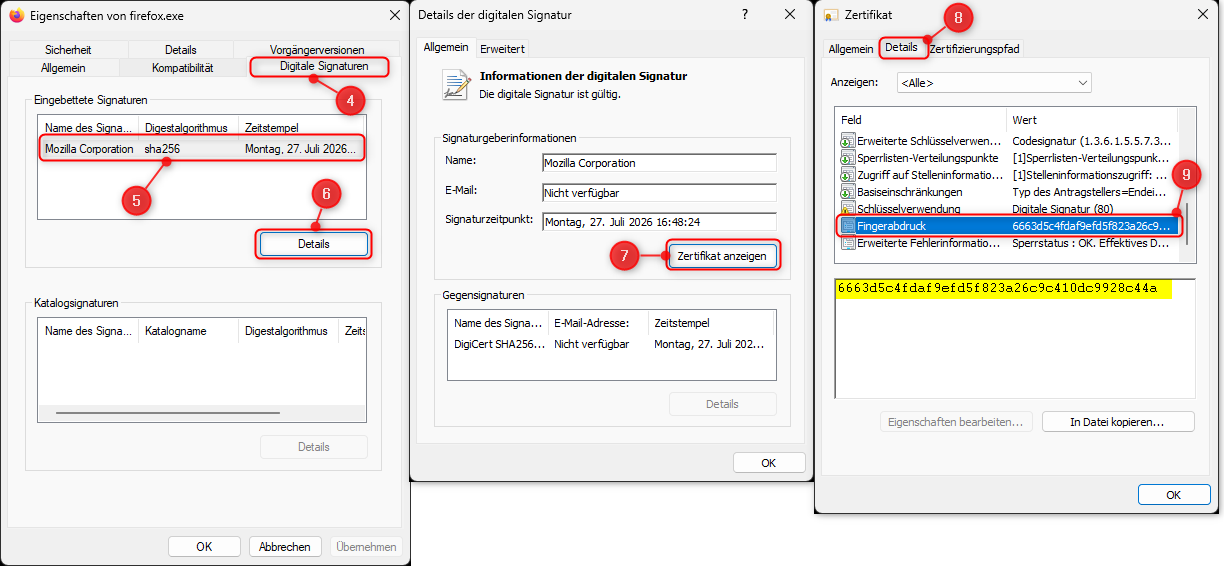
Task: Click the Abbrechen button
Action: tap(285, 547)
